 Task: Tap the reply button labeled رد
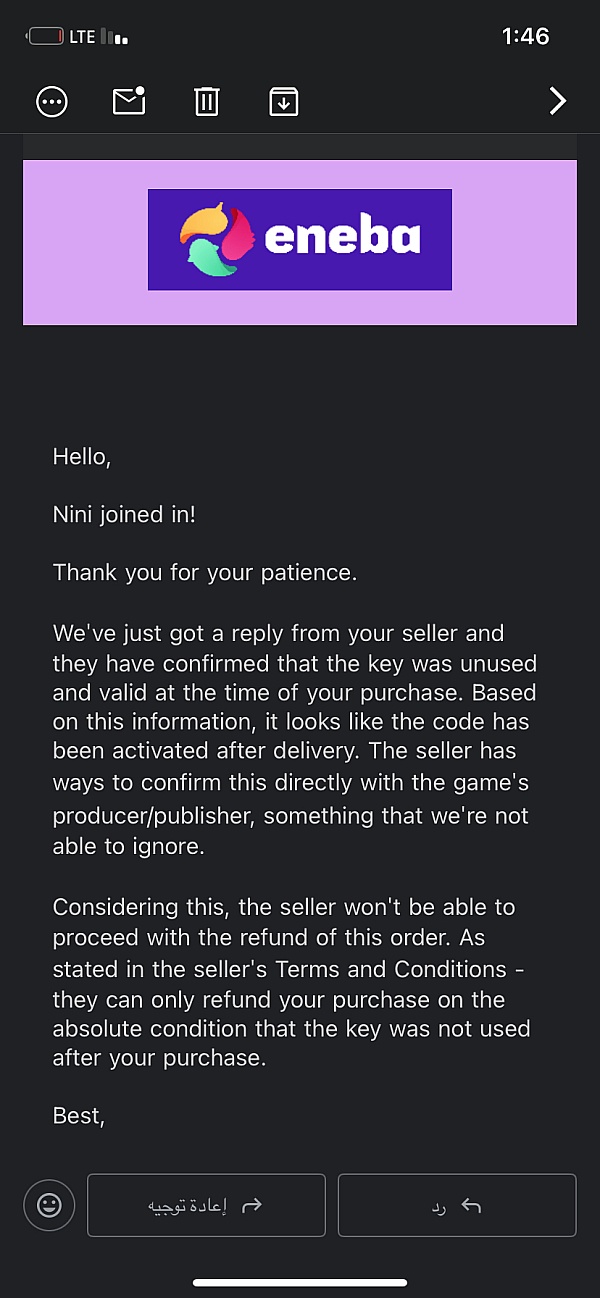pyautogui.click(x=457, y=1205)
